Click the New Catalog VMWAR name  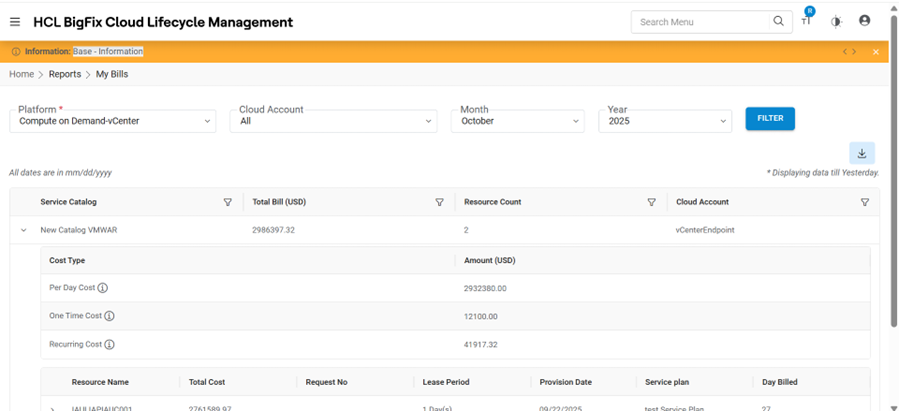79,230
